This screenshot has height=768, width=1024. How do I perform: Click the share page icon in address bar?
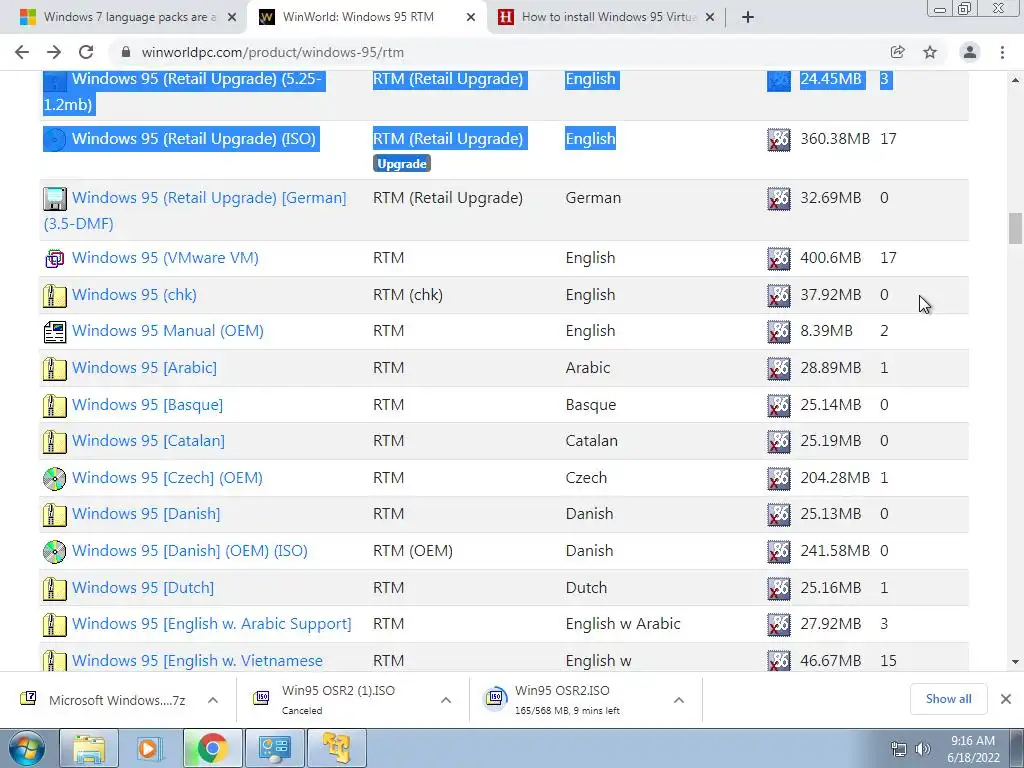(x=897, y=52)
